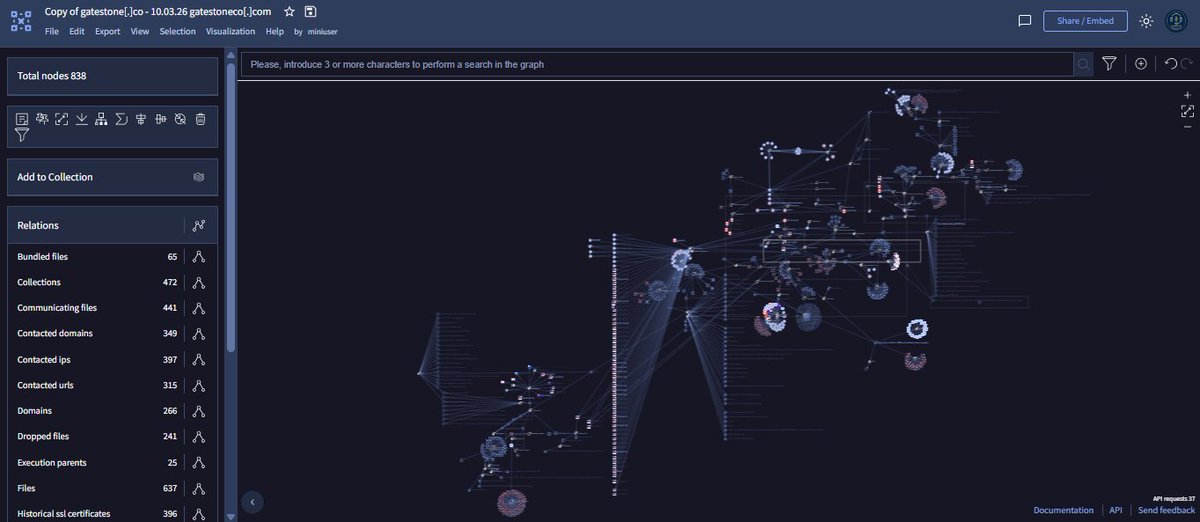1200x522 pixels.
Task: Expand Contacted urls relation
Action: pyautogui.click(x=199, y=385)
